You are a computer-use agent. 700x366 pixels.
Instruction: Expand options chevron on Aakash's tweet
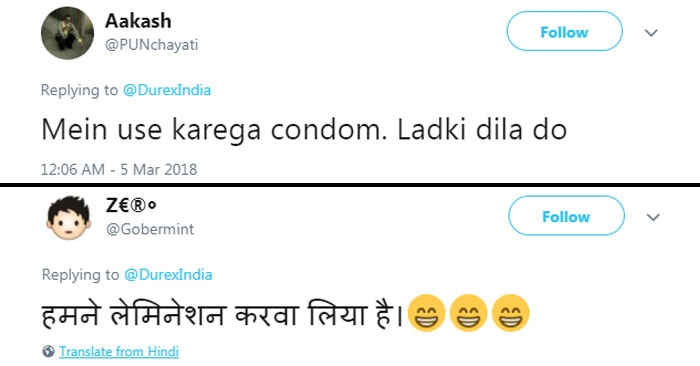tap(651, 33)
